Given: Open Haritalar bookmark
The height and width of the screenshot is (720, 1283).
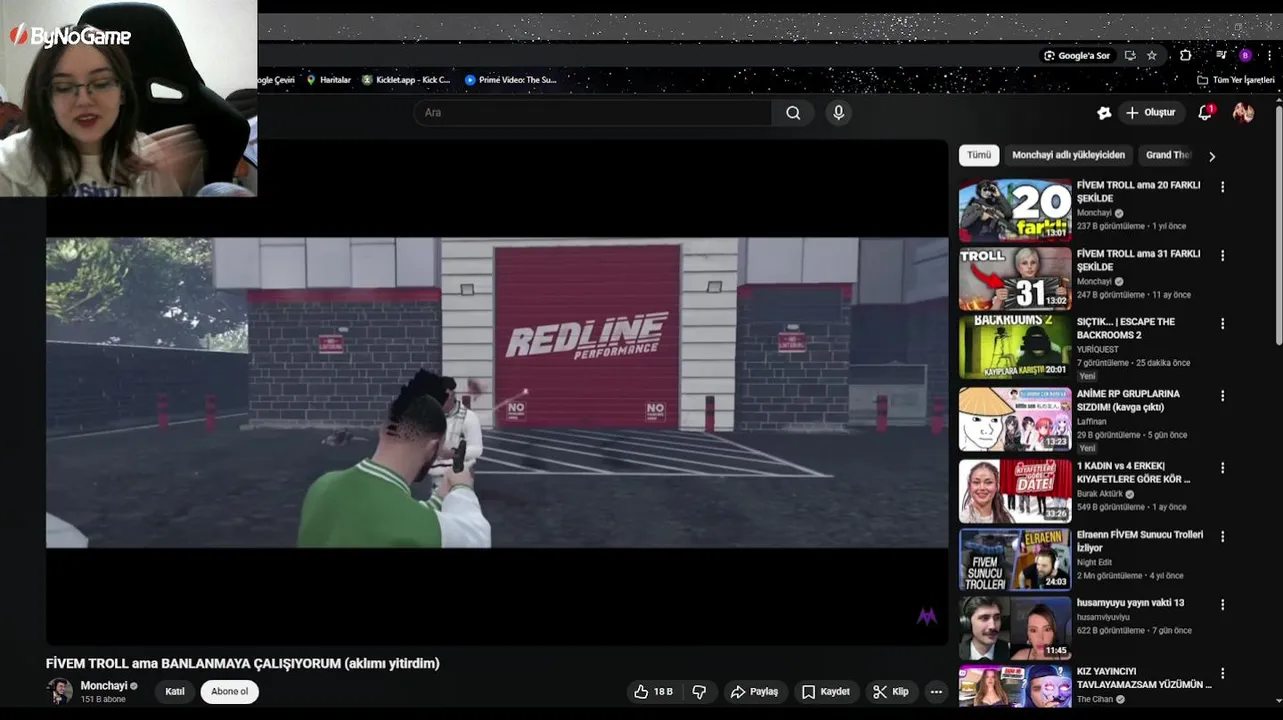Looking at the screenshot, I should (x=328, y=80).
